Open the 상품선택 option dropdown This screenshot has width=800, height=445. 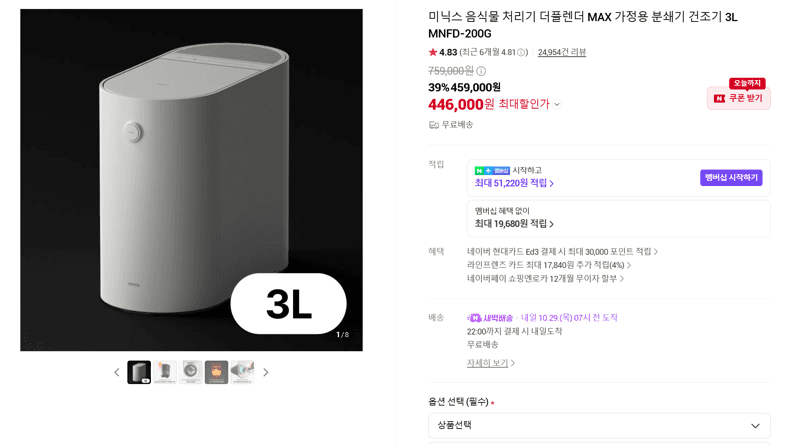(599, 426)
